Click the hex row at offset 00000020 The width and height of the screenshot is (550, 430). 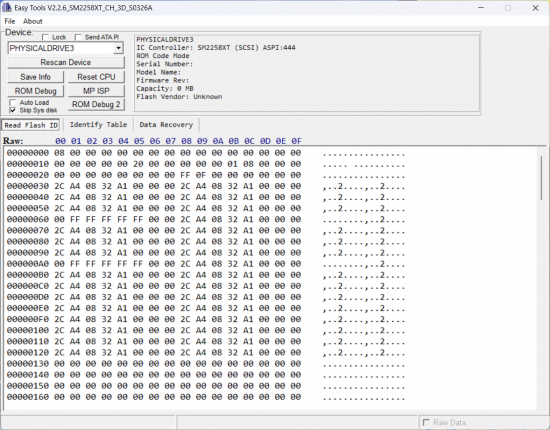coord(206,175)
